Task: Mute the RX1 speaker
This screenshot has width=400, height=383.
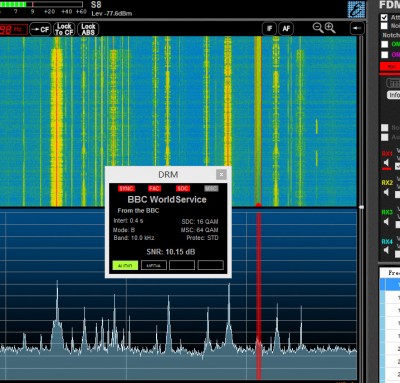Action: point(386,163)
